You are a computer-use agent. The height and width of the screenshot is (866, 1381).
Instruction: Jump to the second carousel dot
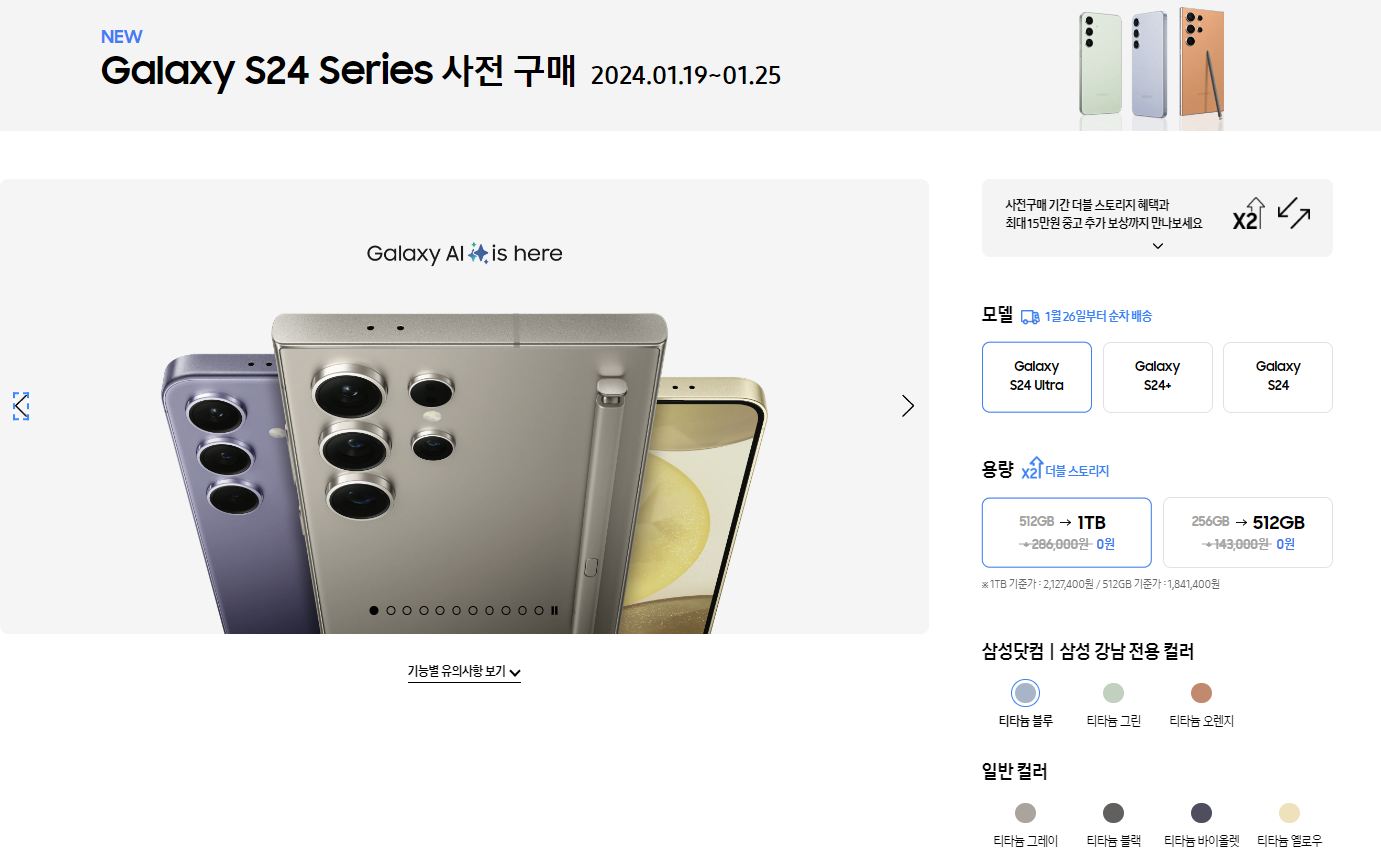tap(391, 610)
